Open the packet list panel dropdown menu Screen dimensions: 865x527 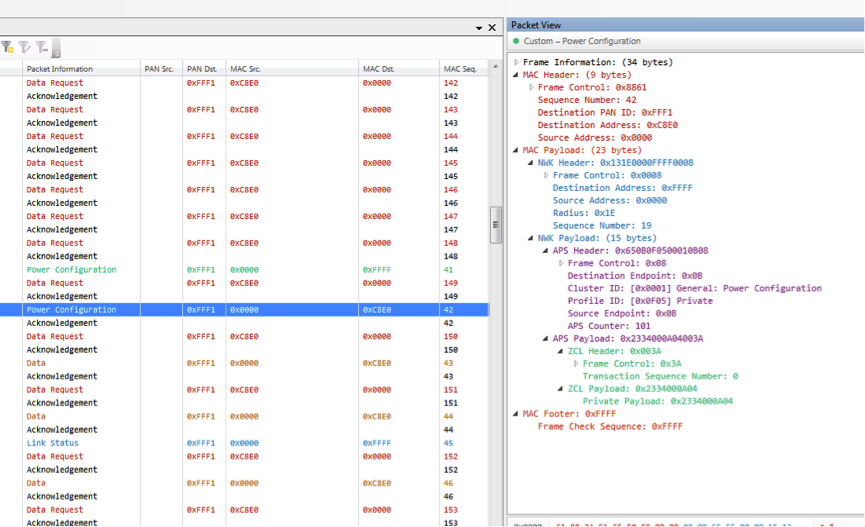click(479, 28)
